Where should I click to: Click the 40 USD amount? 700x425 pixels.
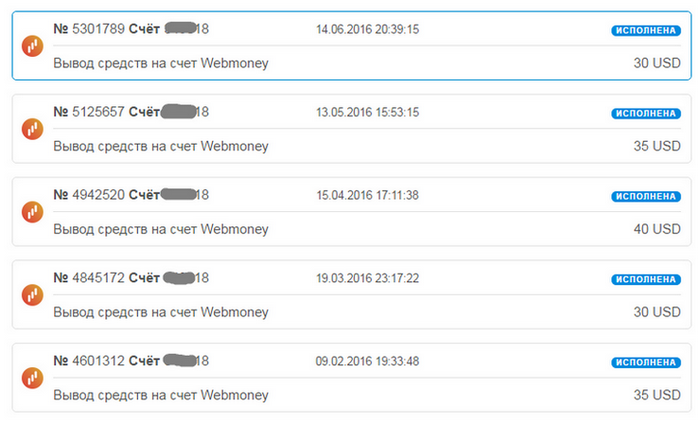point(657,229)
